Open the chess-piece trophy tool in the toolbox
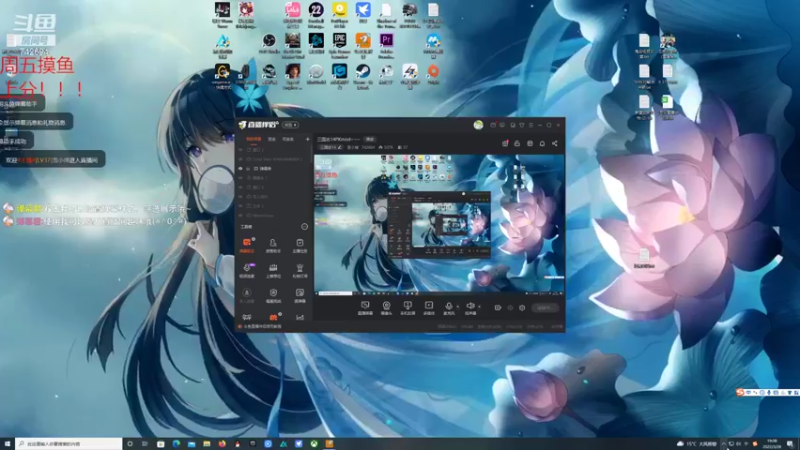 click(299, 269)
